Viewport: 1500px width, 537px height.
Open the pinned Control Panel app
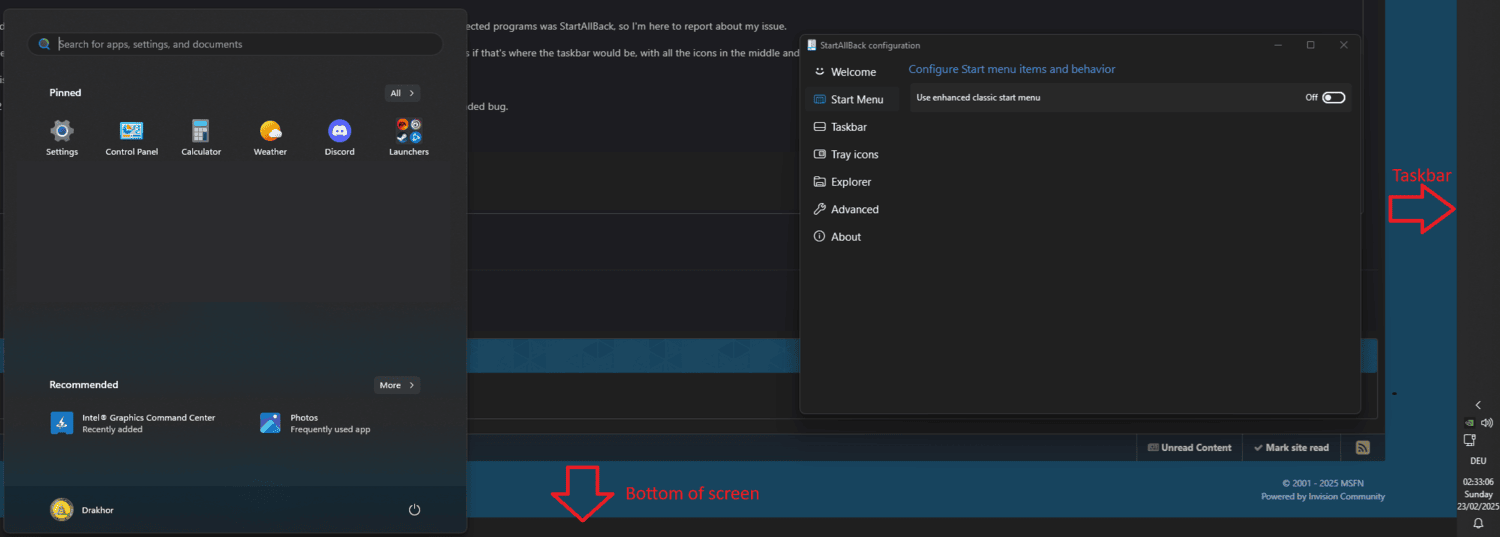[132, 138]
